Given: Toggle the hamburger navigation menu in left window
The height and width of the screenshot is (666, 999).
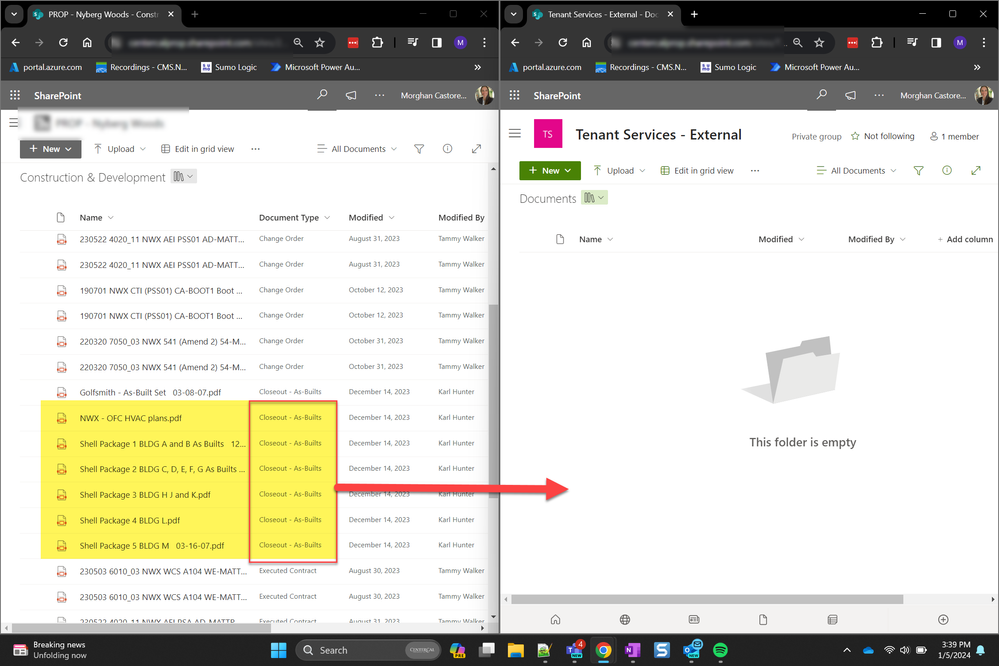Looking at the screenshot, I should pos(13,122).
